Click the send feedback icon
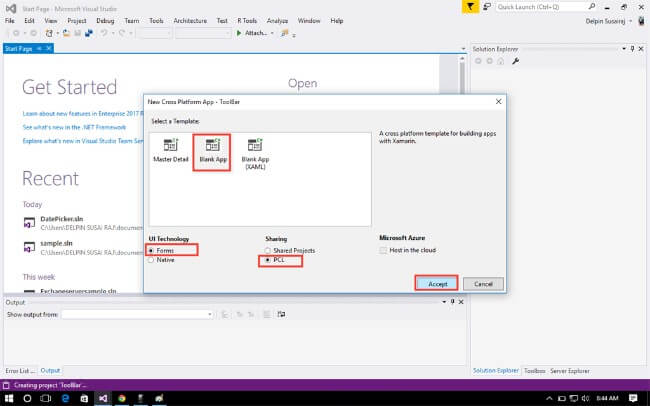 [487, 7]
